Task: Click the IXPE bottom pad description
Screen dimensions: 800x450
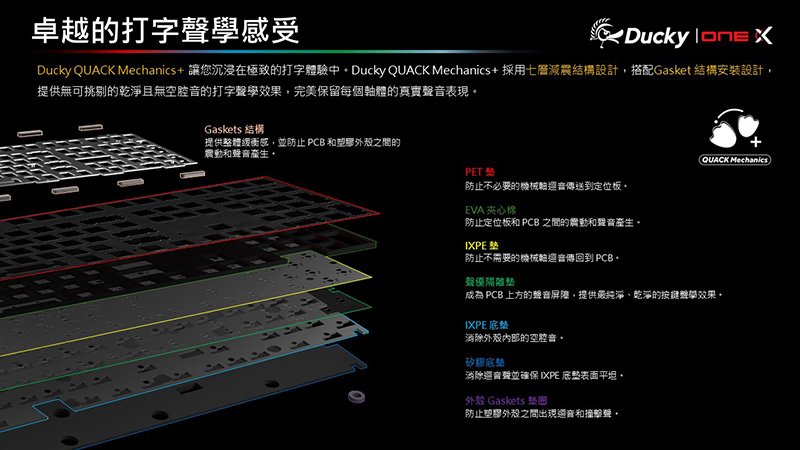Action: click(x=514, y=338)
